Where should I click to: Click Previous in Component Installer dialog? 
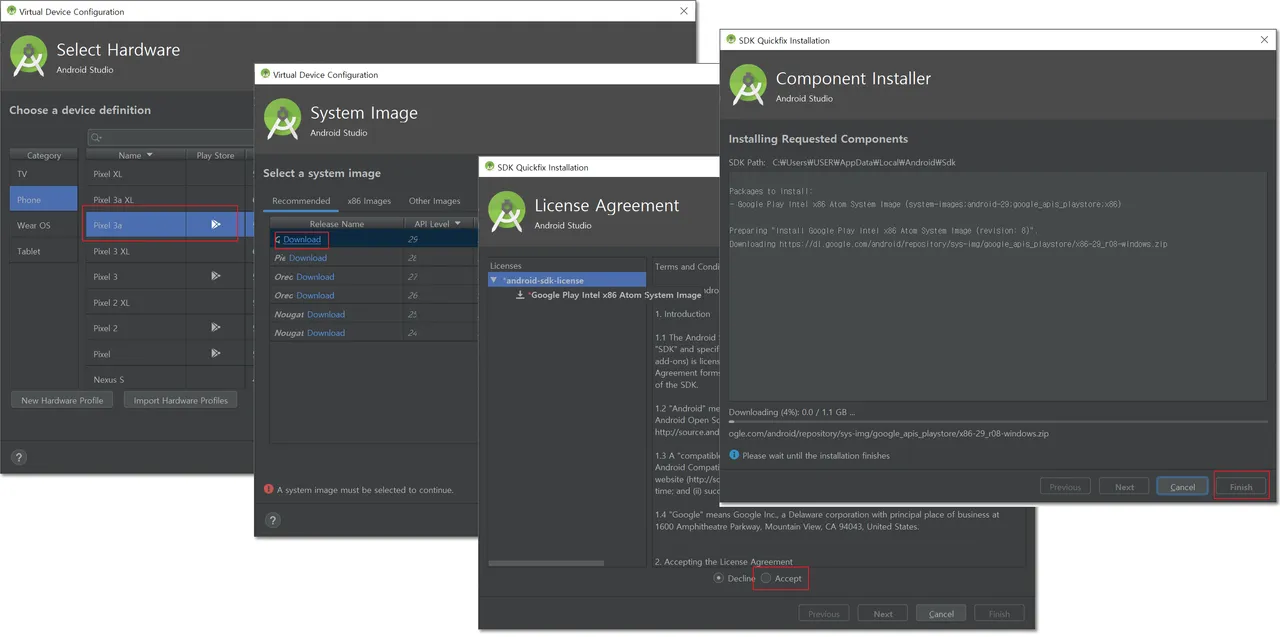tap(1065, 487)
